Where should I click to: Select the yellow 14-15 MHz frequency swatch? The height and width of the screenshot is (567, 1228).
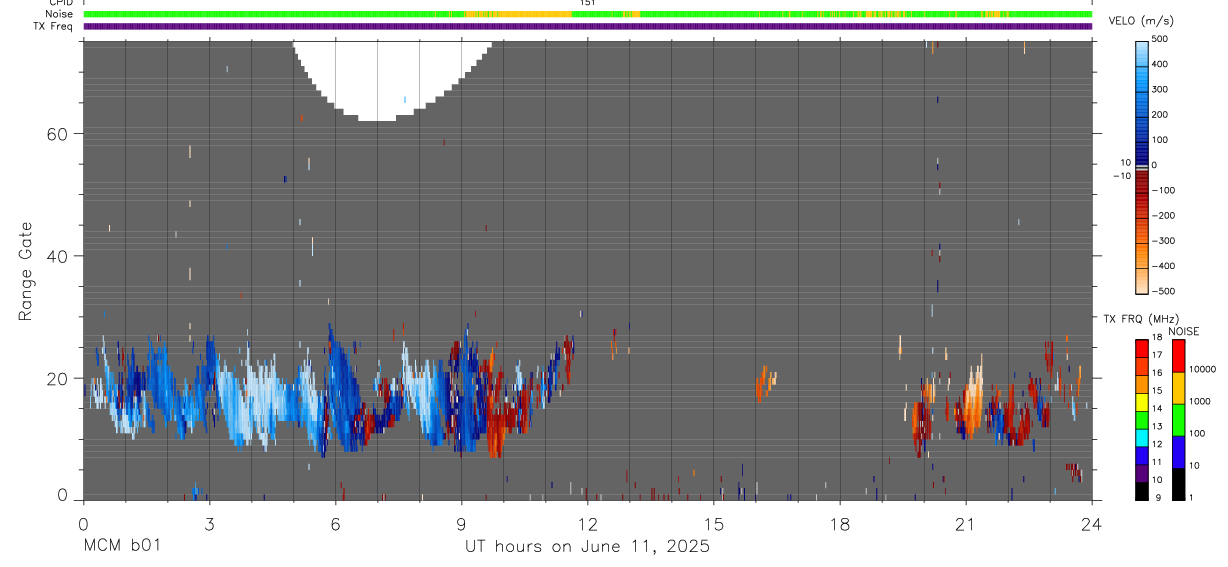1142,400
